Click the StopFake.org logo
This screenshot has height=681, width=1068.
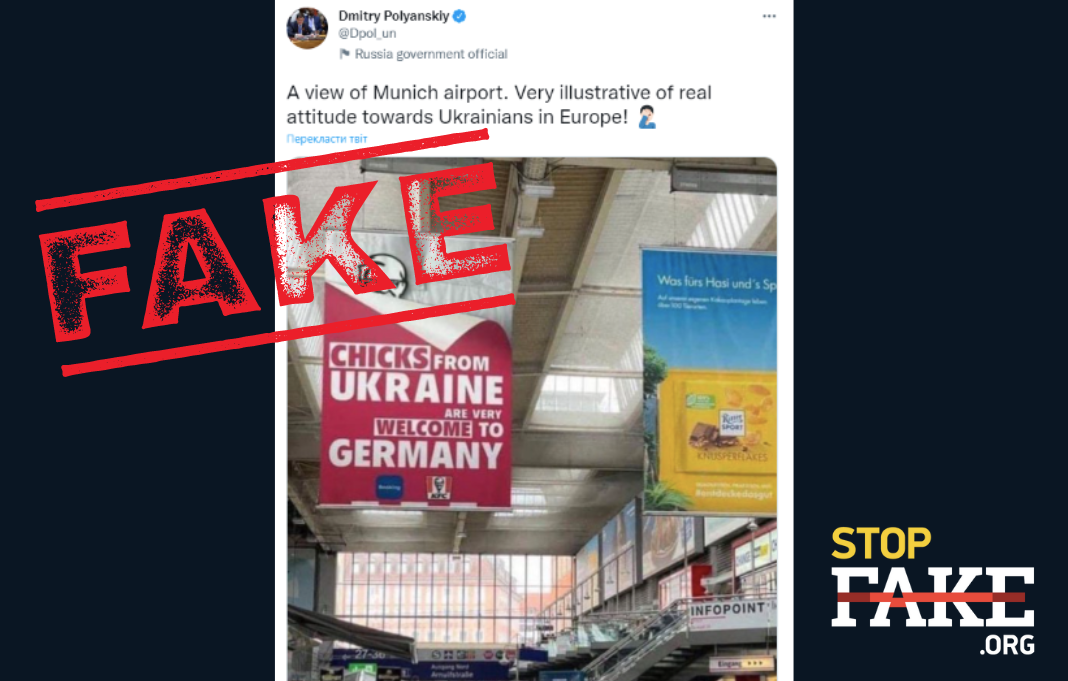(932, 590)
